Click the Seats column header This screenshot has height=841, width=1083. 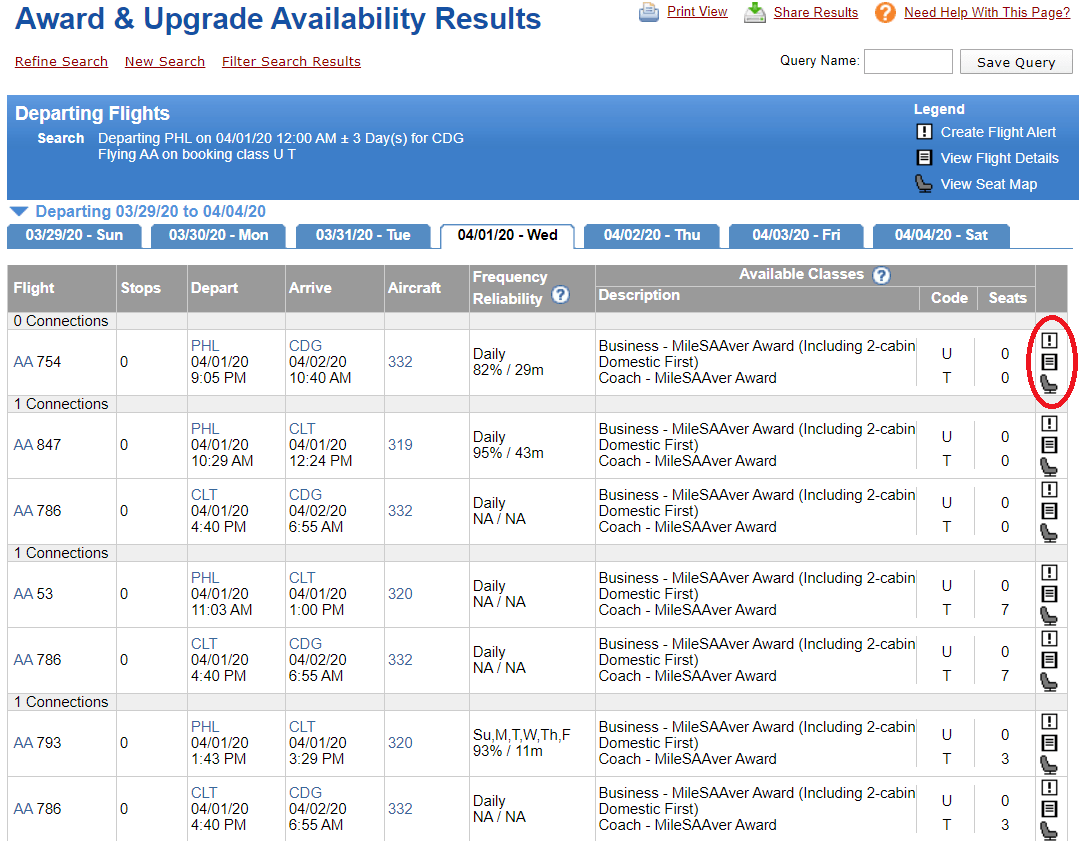pos(1007,298)
